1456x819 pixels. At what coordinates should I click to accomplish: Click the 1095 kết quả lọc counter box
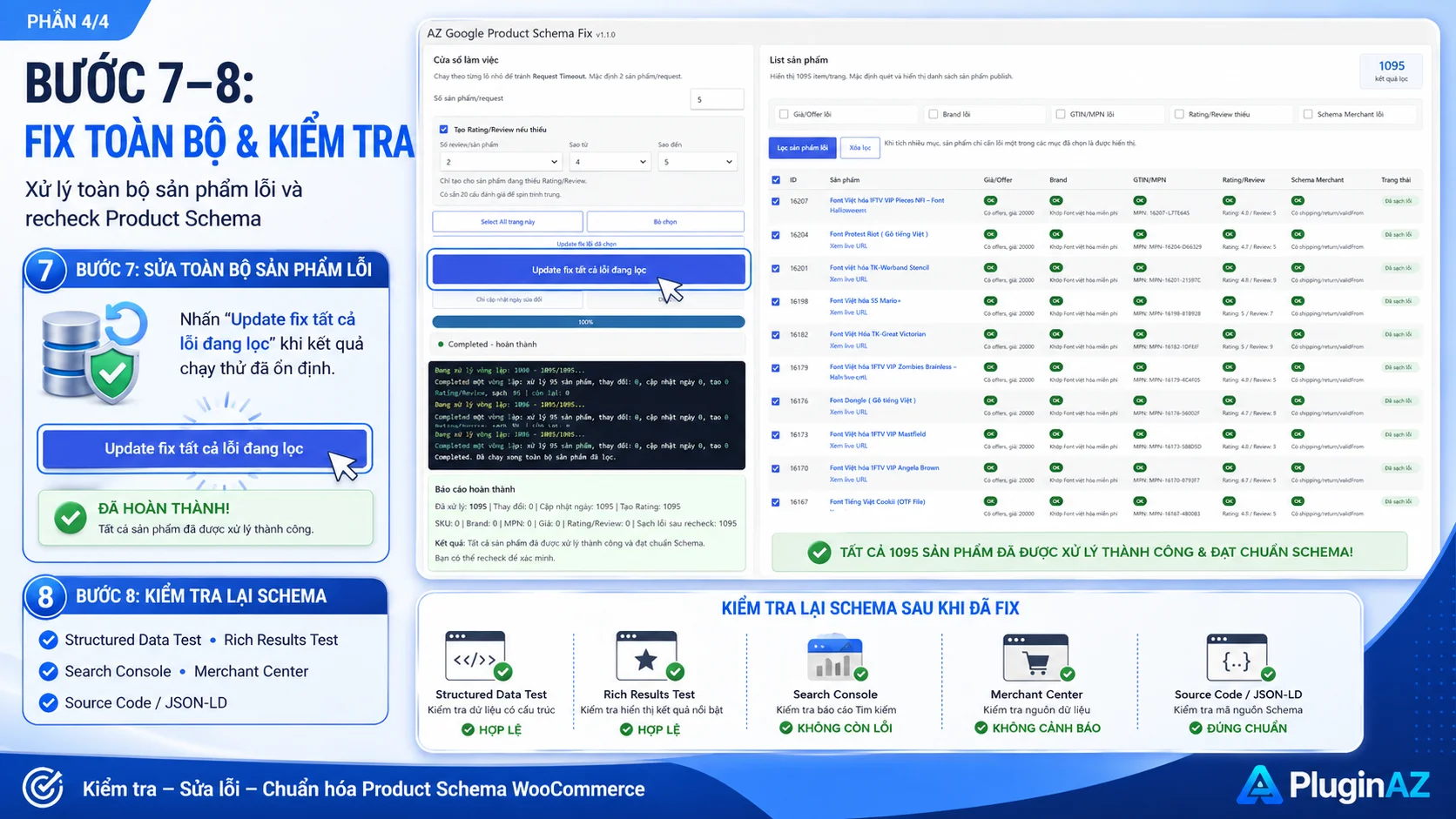[1392, 70]
